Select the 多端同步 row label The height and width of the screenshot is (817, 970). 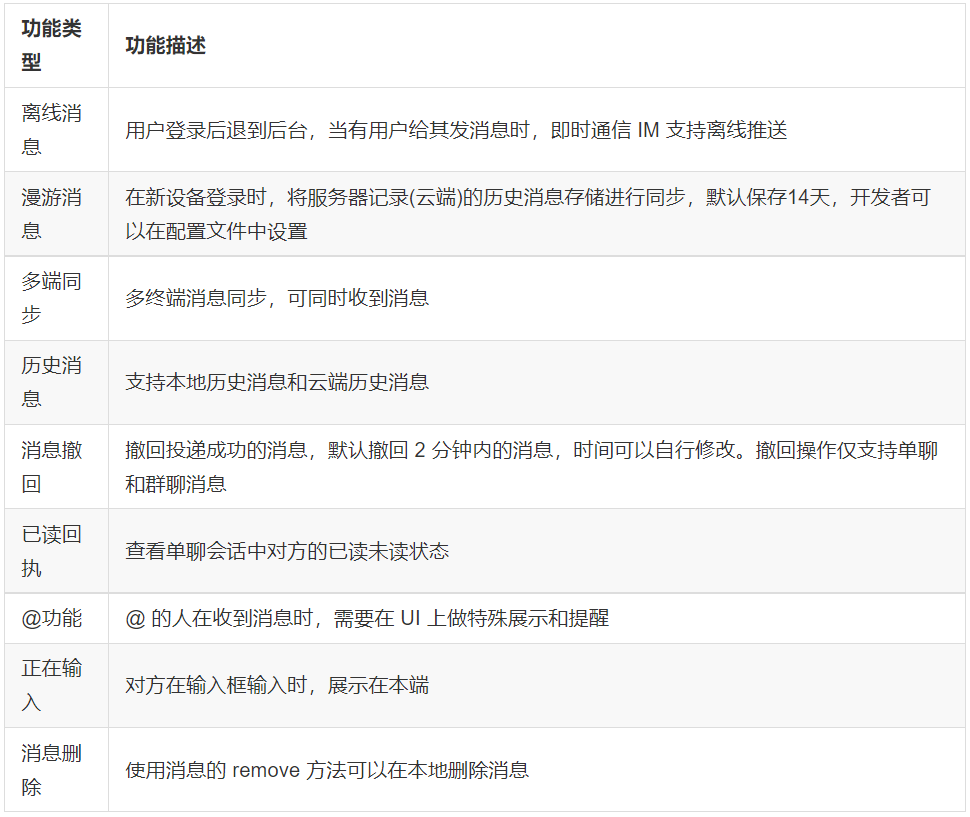click(51, 298)
